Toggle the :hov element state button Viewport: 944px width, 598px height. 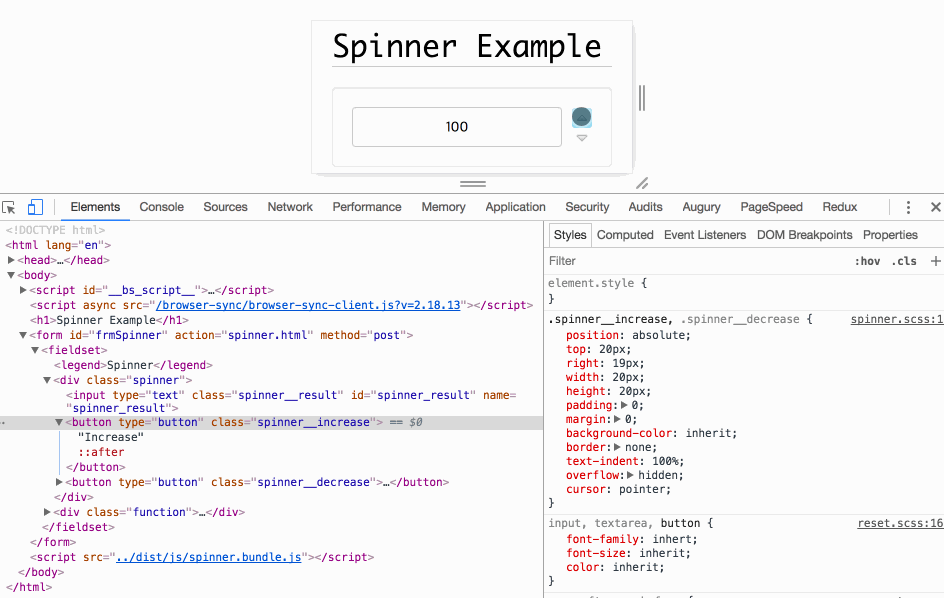pyautogui.click(x=867, y=261)
